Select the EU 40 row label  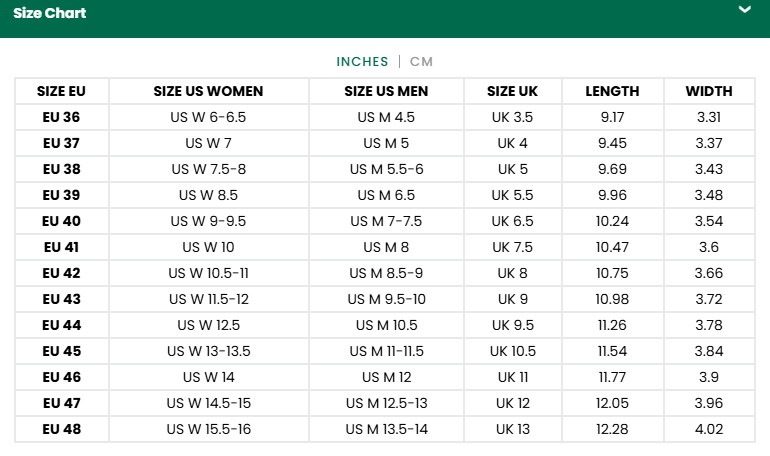[62, 221]
